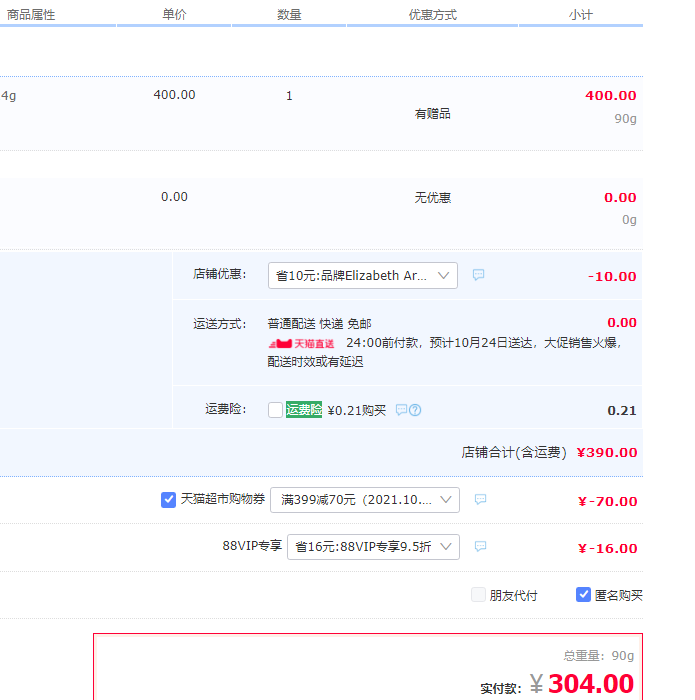
Task: Untick the 匿名购买 checkbox
Action: tap(583, 595)
